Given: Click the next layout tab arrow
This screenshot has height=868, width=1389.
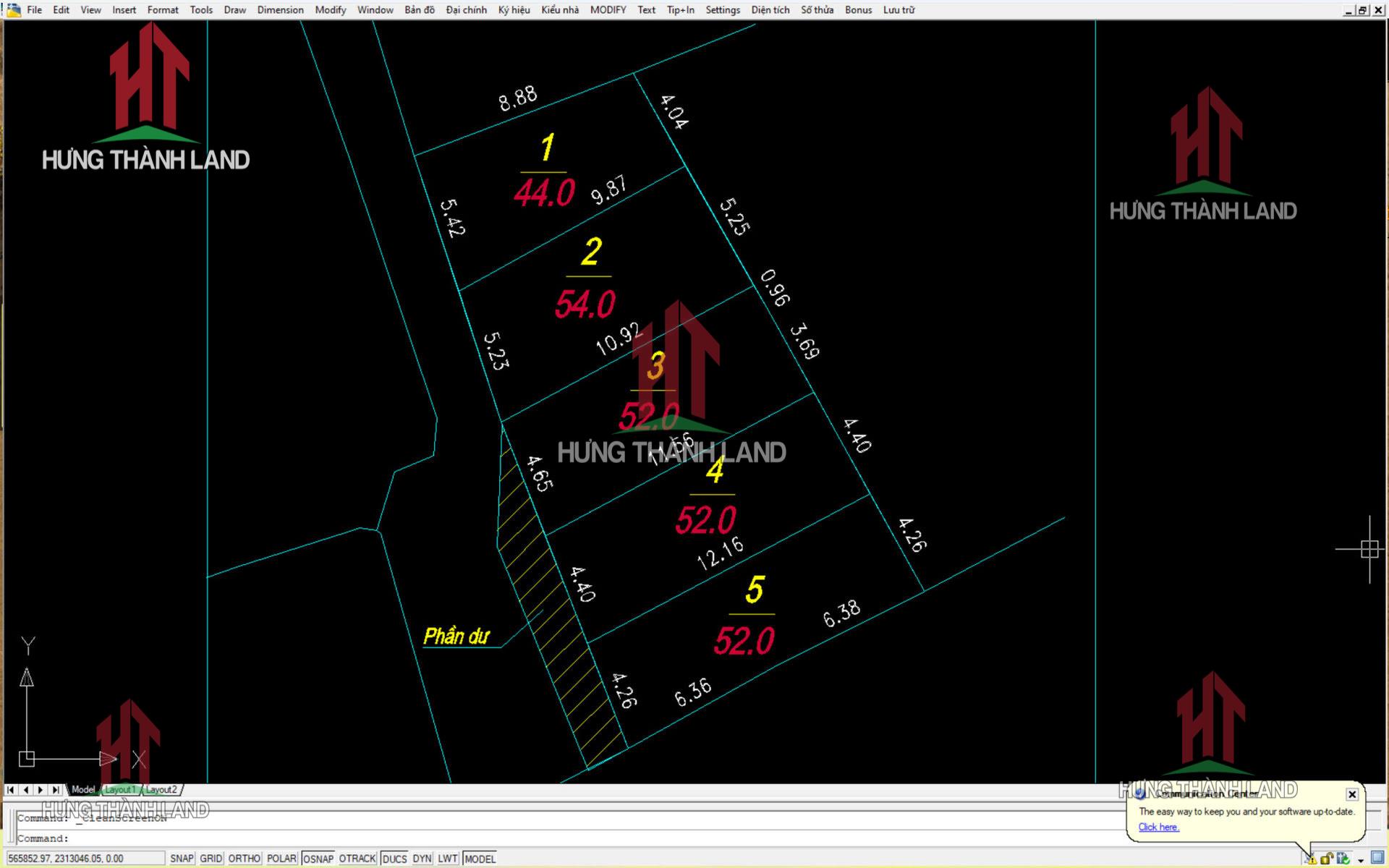Looking at the screenshot, I should (x=41, y=790).
